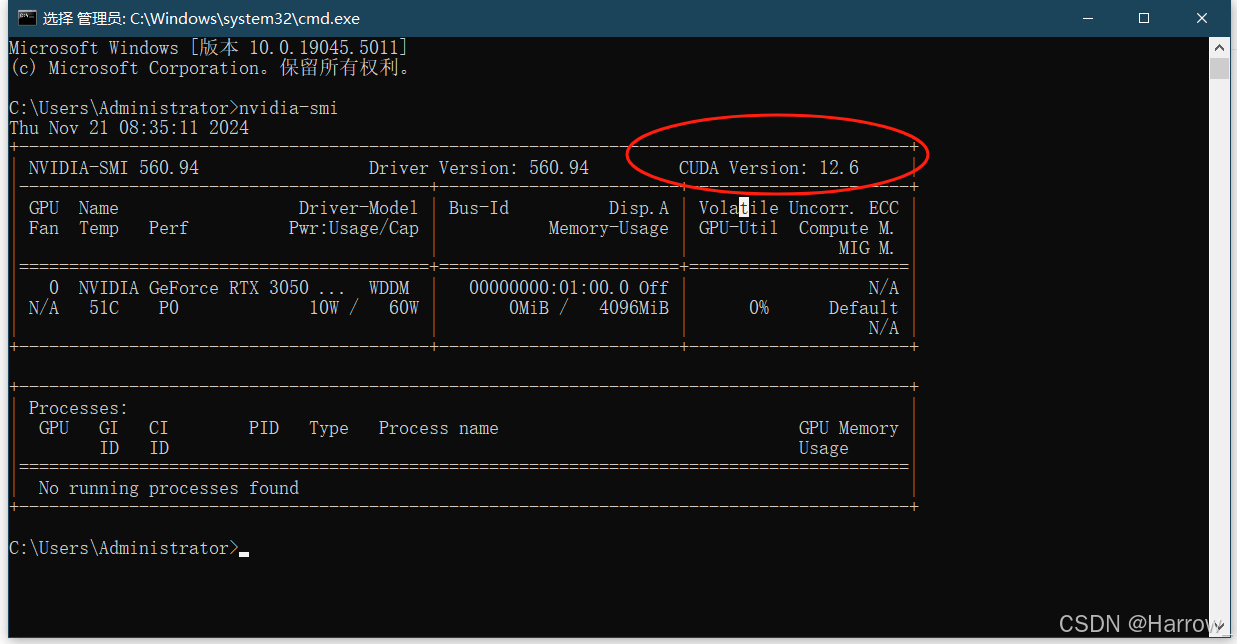The height and width of the screenshot is (644, 1237).
Task: Click the cmd.exe icon in title bar
Action: tap(27, 18)
